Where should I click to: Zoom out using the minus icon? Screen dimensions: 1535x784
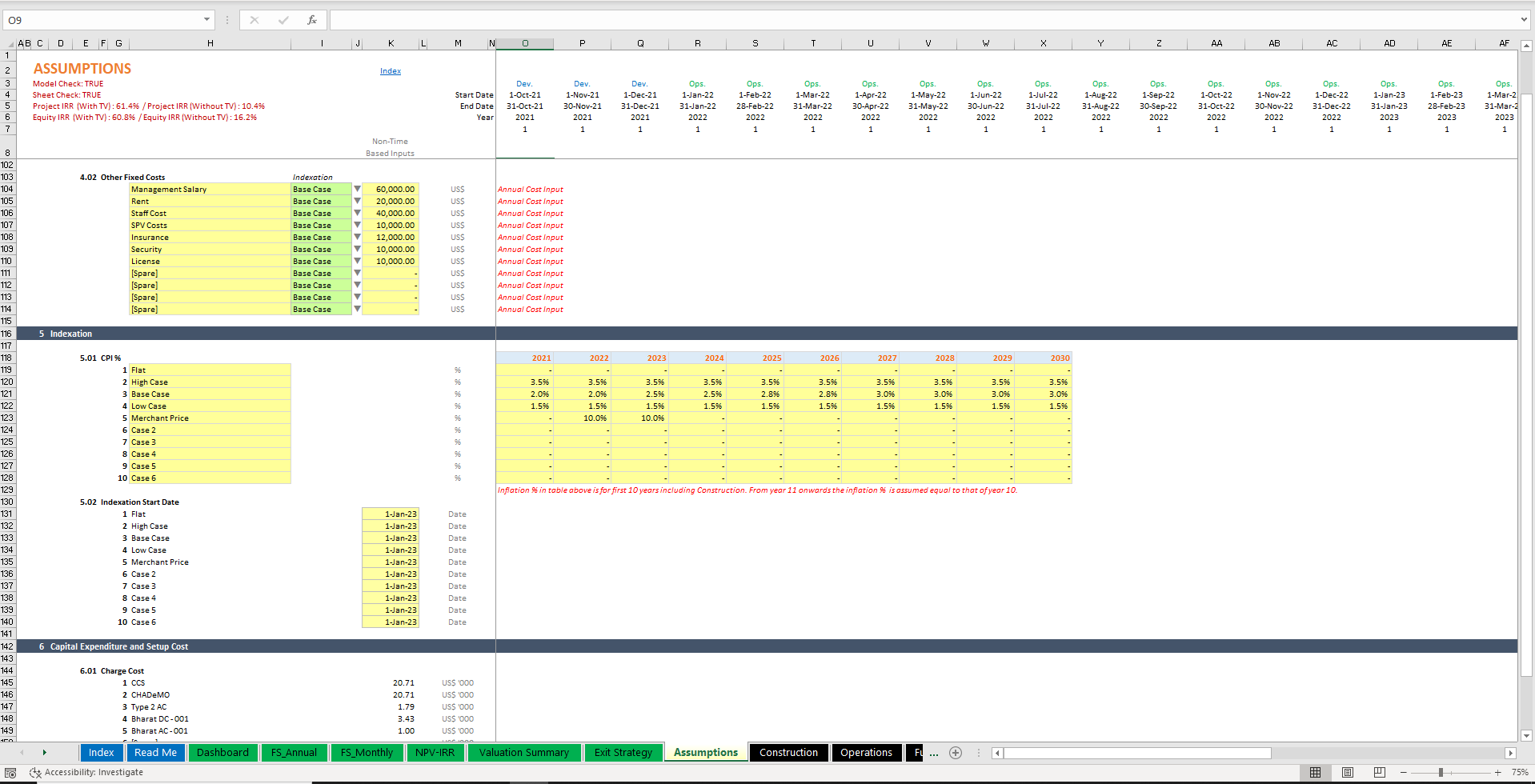pyautogui.click(x=1403, y=772)
